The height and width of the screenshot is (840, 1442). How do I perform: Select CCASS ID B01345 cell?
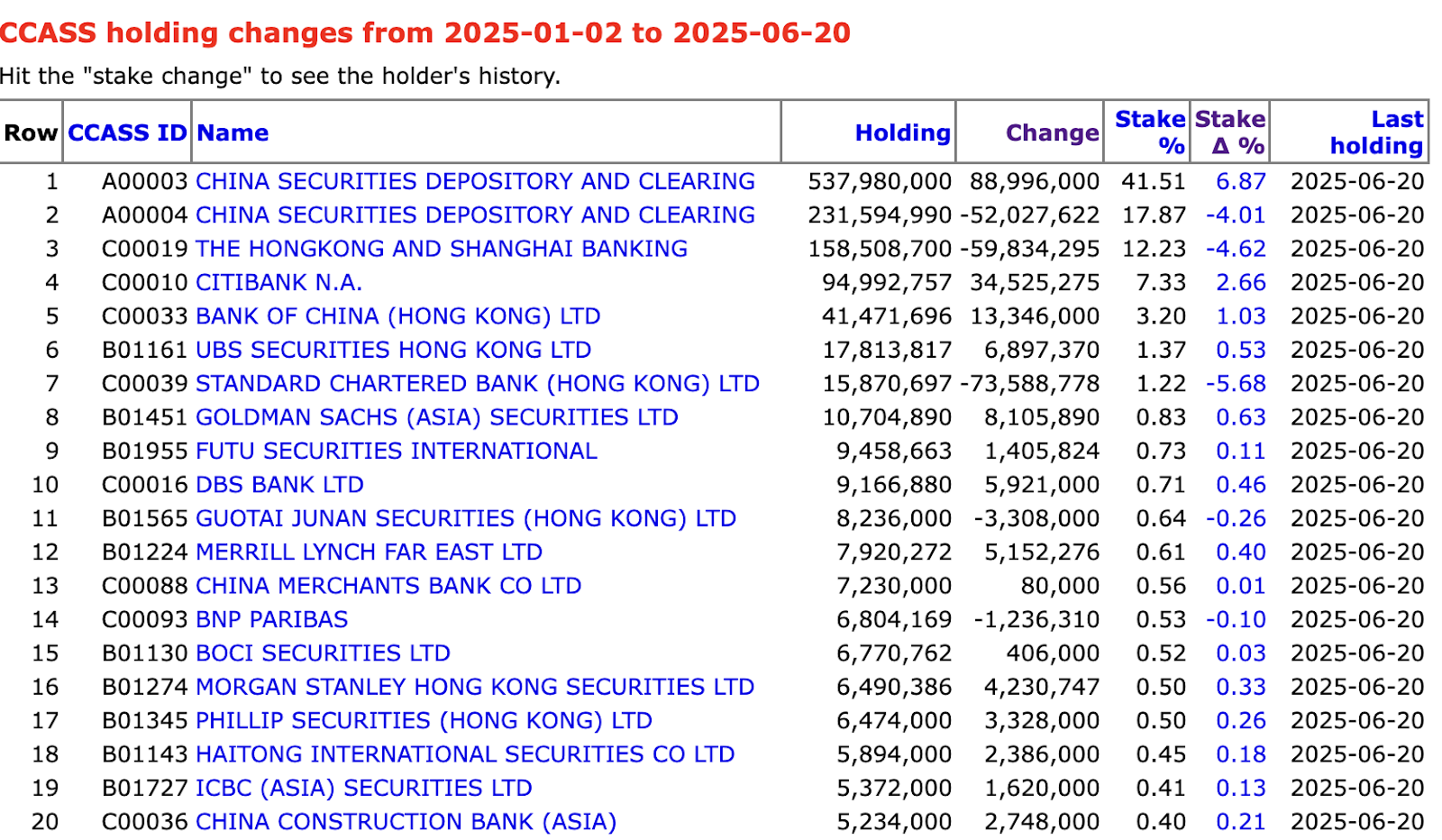[x=144, y=720]
